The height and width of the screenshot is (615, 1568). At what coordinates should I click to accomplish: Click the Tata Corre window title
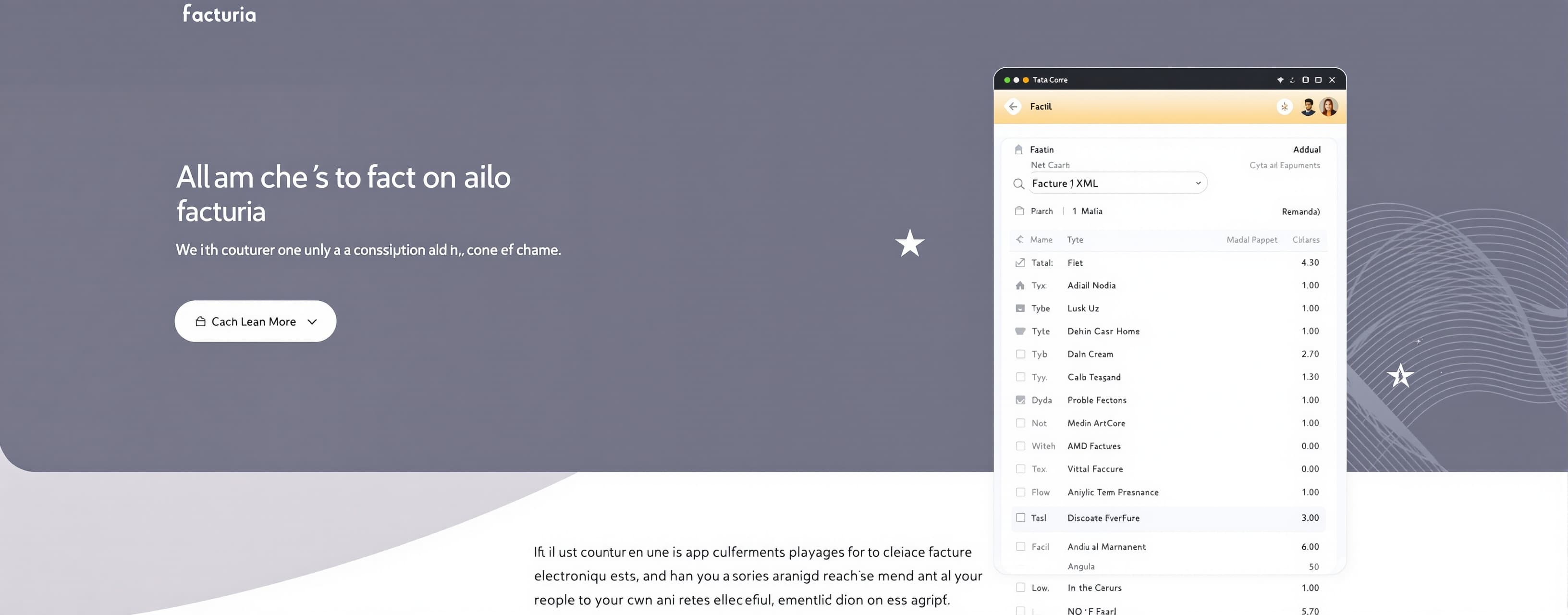(1049, 80)
